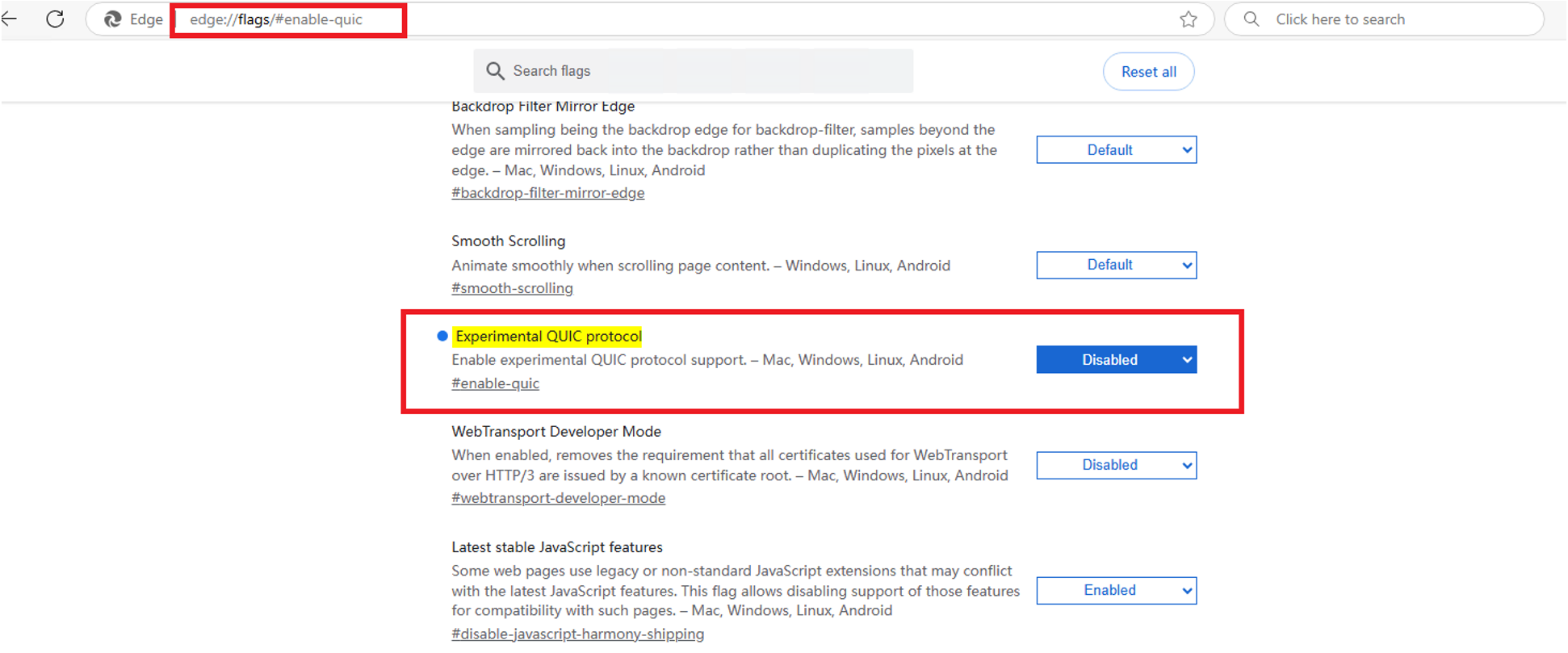Click Reset all button
The image size is (1568, 653).
(1148, 72)
